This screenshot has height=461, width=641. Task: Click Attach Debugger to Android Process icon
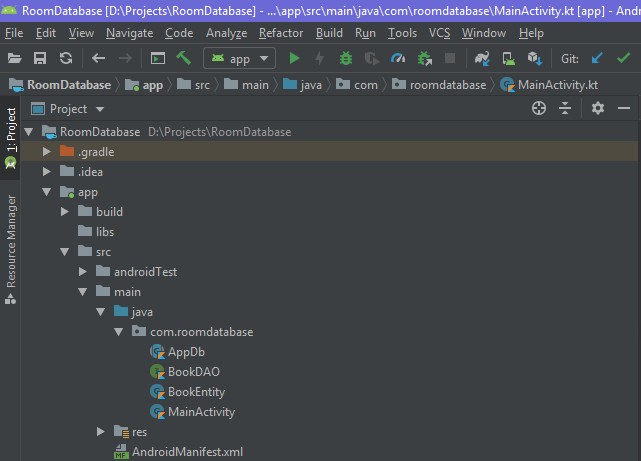[424, 58]
